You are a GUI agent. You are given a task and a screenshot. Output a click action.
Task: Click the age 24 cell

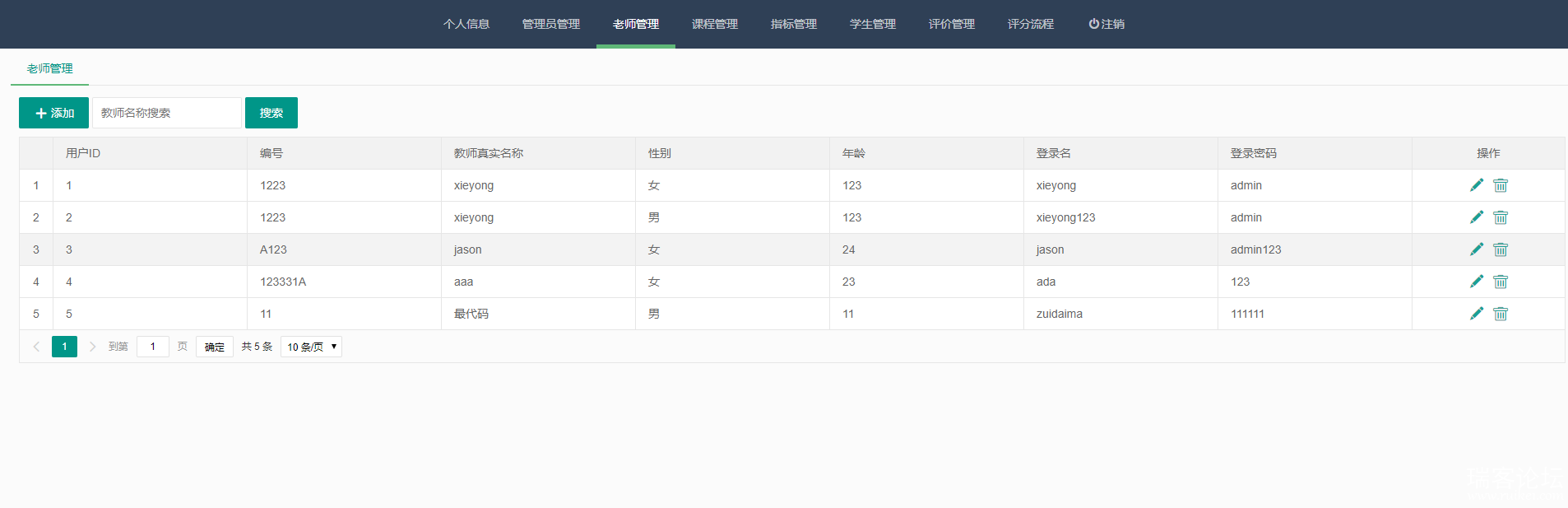tap(927, 249)
